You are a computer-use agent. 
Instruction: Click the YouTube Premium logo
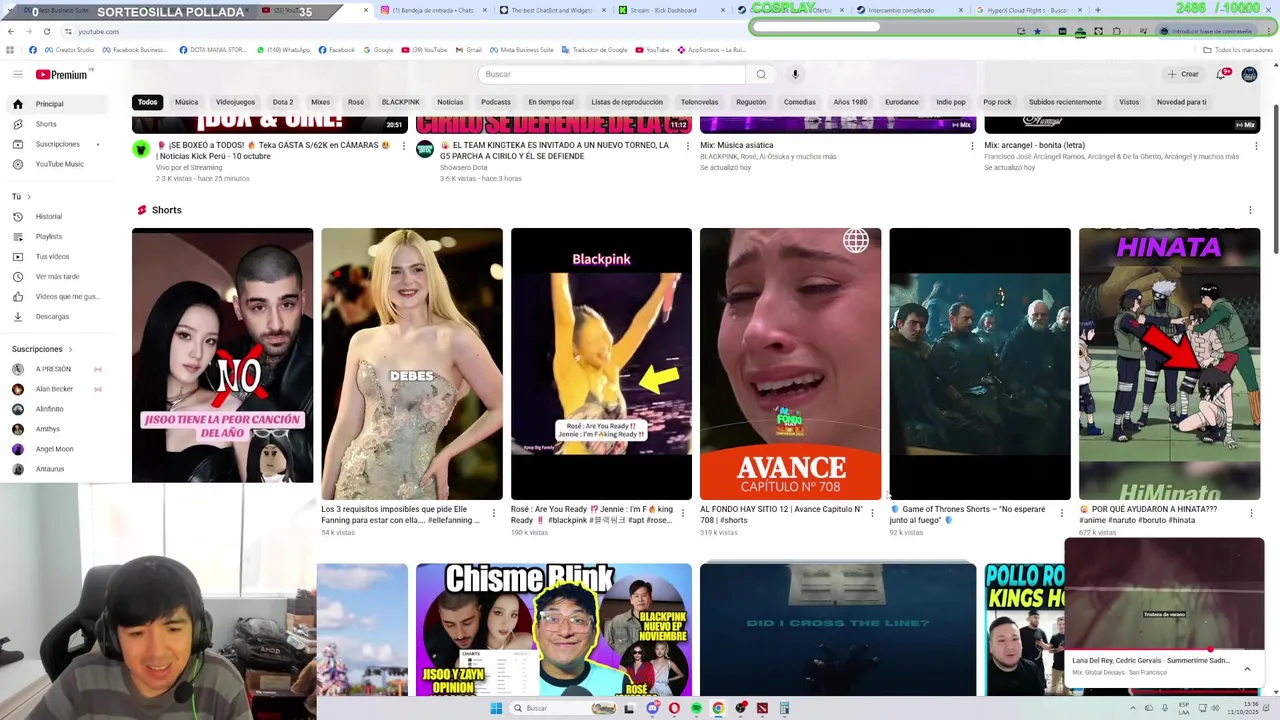pos(64,74)
